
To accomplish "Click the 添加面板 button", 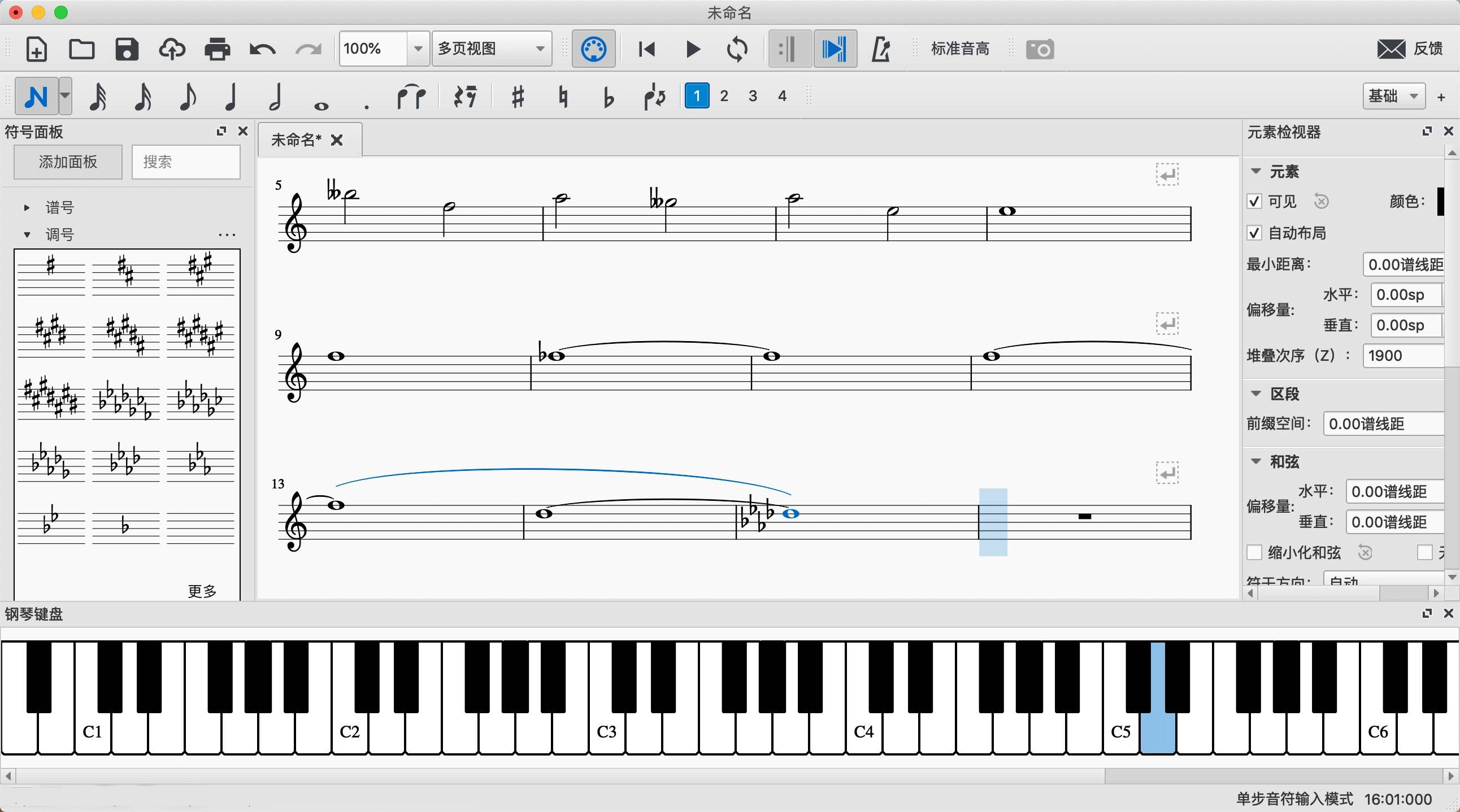I will point(68,162).
